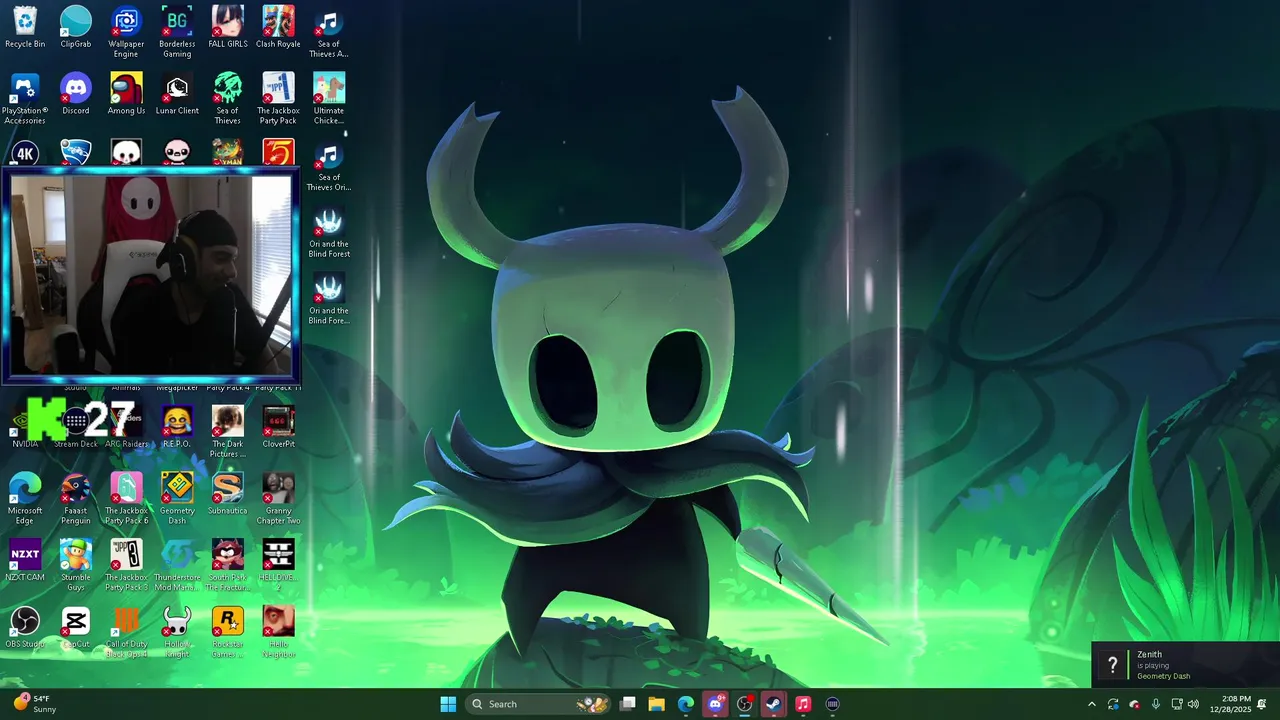
Task: Select the Sea of Thieves A... music file icon
Action: tap(329, 31)
